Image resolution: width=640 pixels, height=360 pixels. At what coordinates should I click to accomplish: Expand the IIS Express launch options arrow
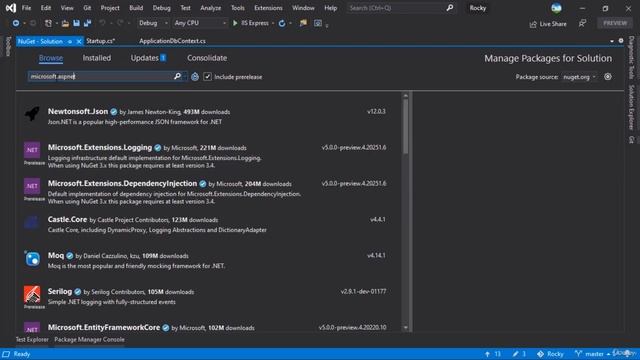click(273, 24)
